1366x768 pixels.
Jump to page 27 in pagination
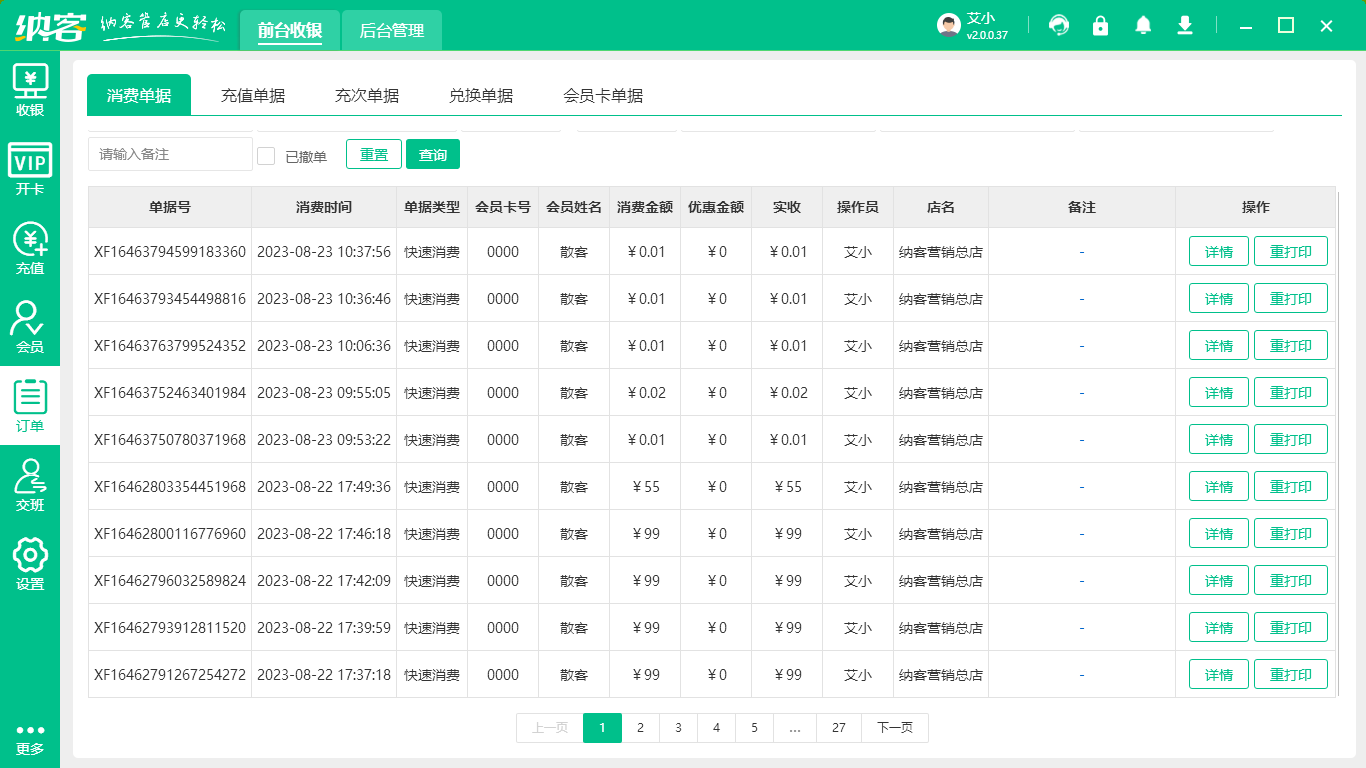[x=839, y=728]
